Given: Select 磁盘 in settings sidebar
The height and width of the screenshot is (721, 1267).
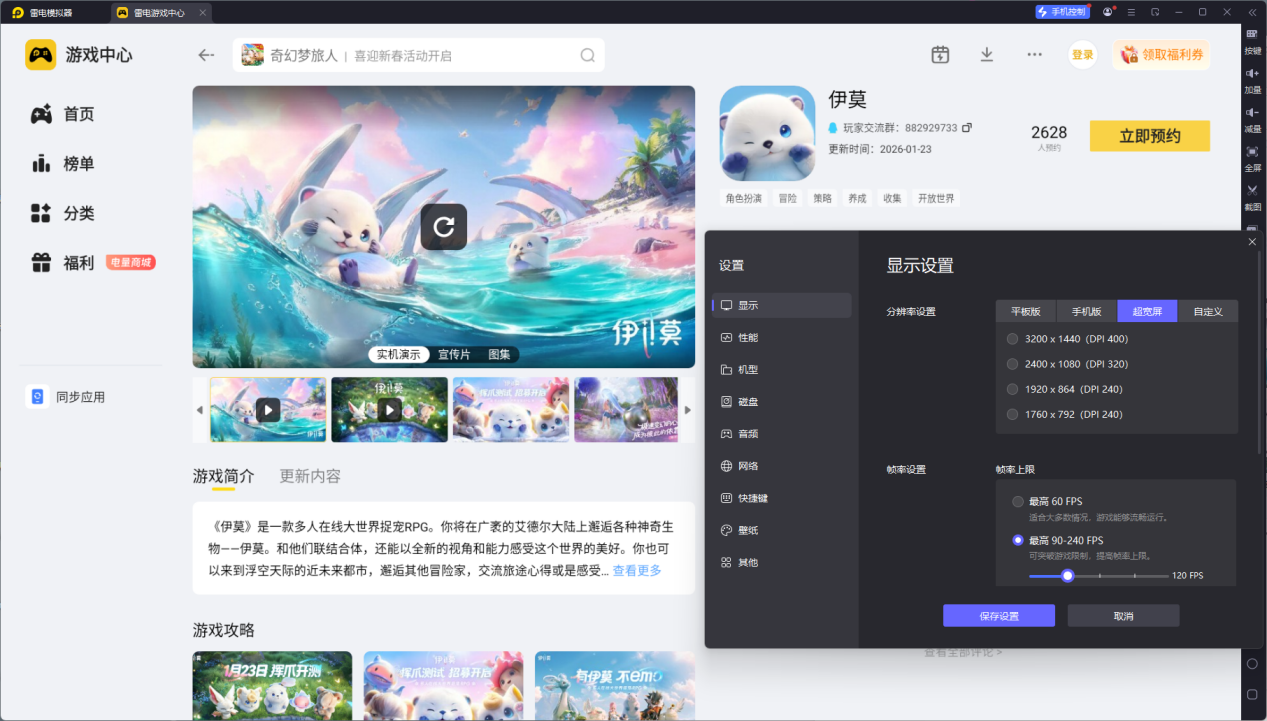Looking at the screenshot, I should (781, 402).
